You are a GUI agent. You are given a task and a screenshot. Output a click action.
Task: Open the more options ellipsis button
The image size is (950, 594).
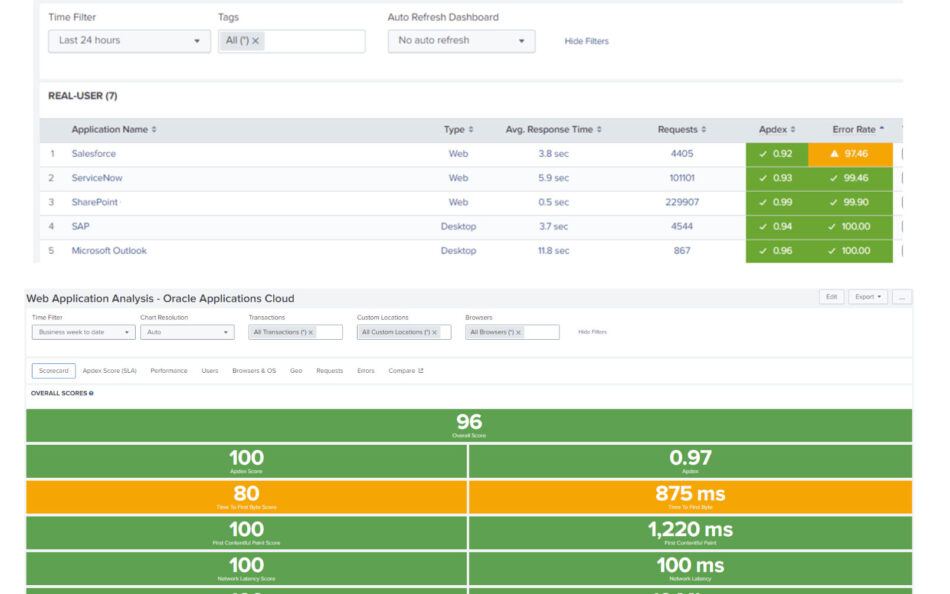click(902, 297)
